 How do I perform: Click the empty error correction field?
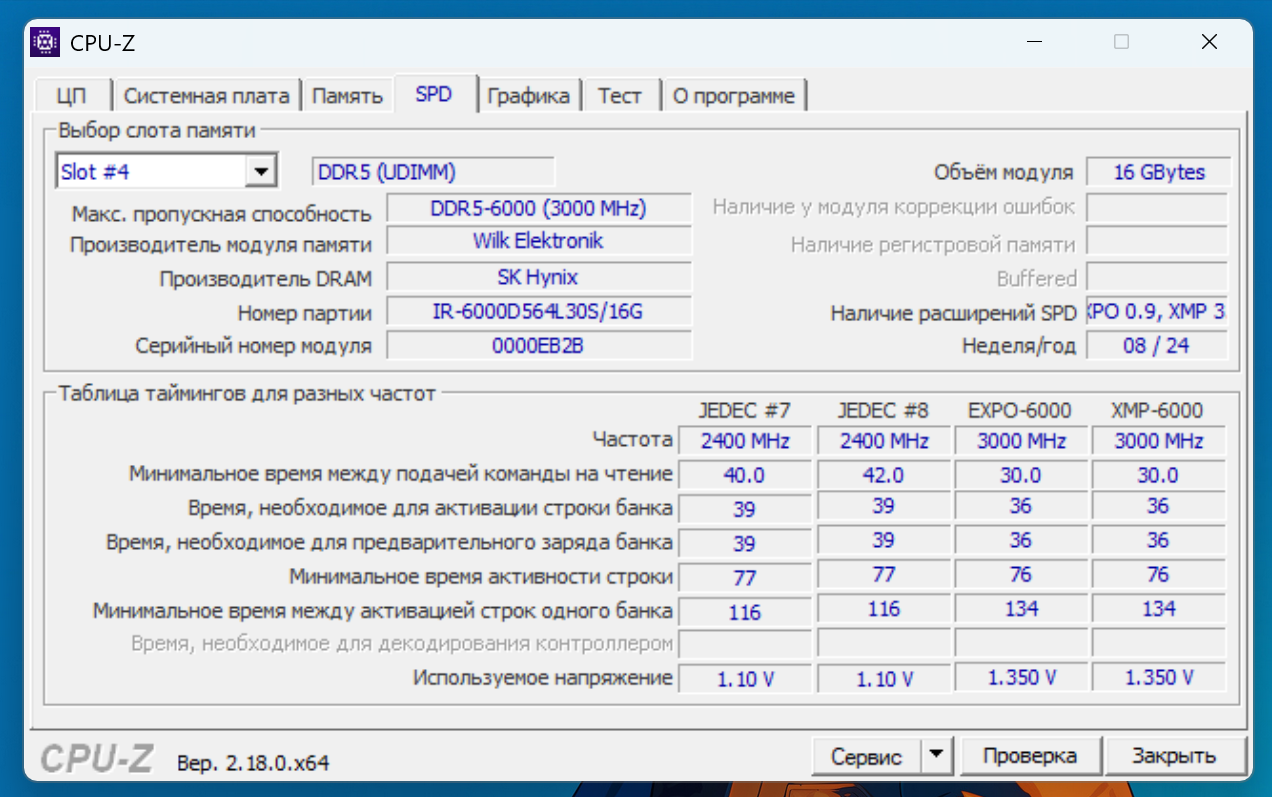pos(1156,208)
